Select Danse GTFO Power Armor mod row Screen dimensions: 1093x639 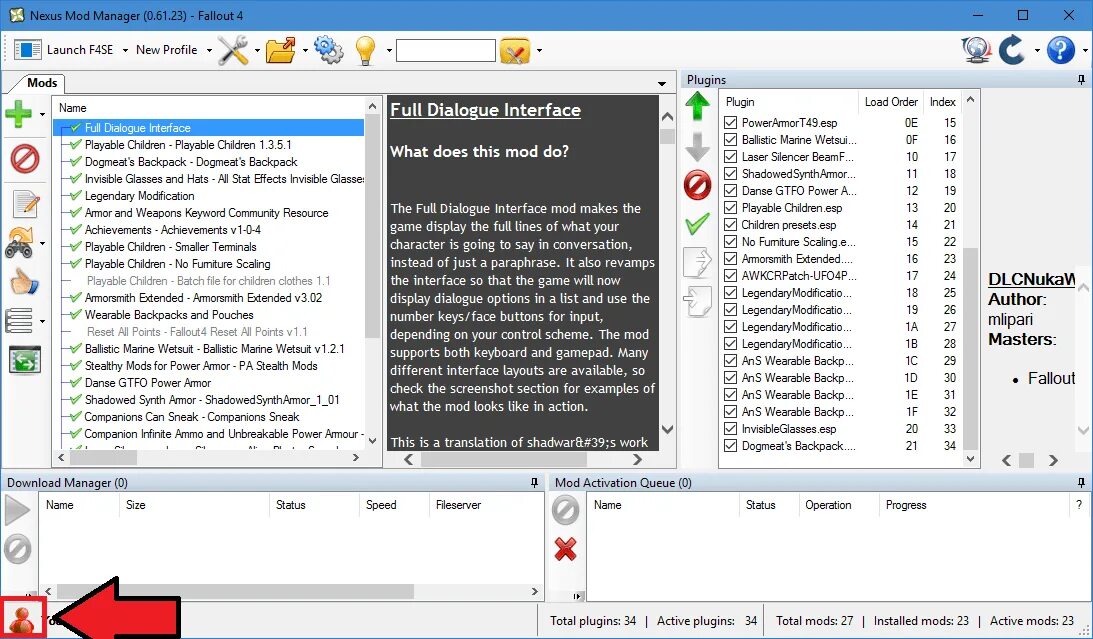click(208, 383)
